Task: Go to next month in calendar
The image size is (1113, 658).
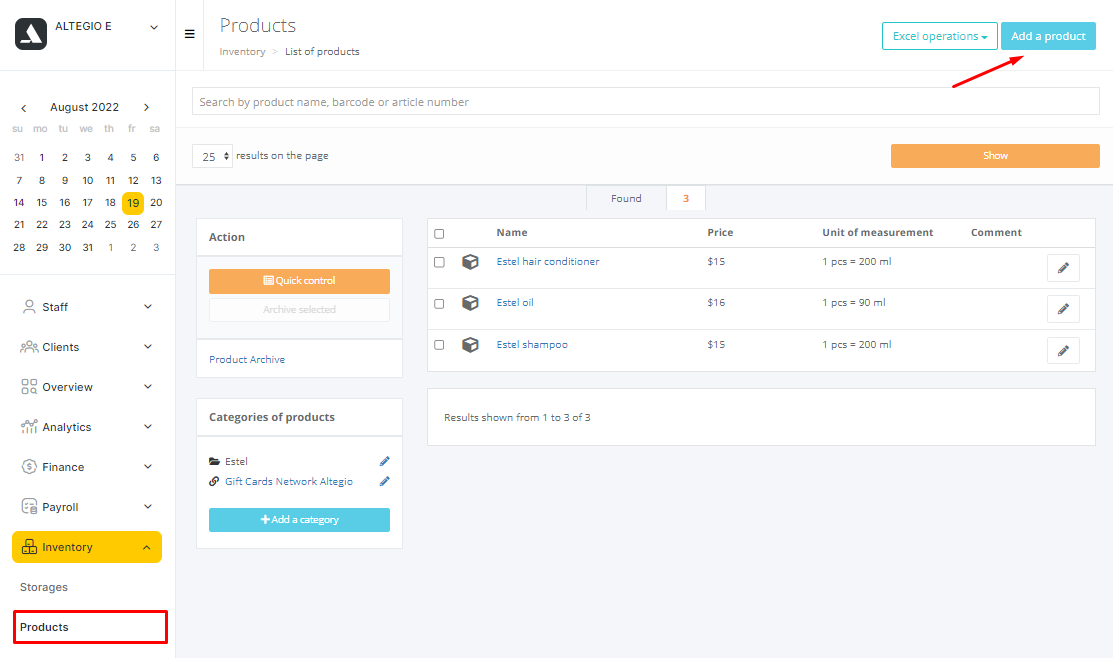Action: point(146,107)
